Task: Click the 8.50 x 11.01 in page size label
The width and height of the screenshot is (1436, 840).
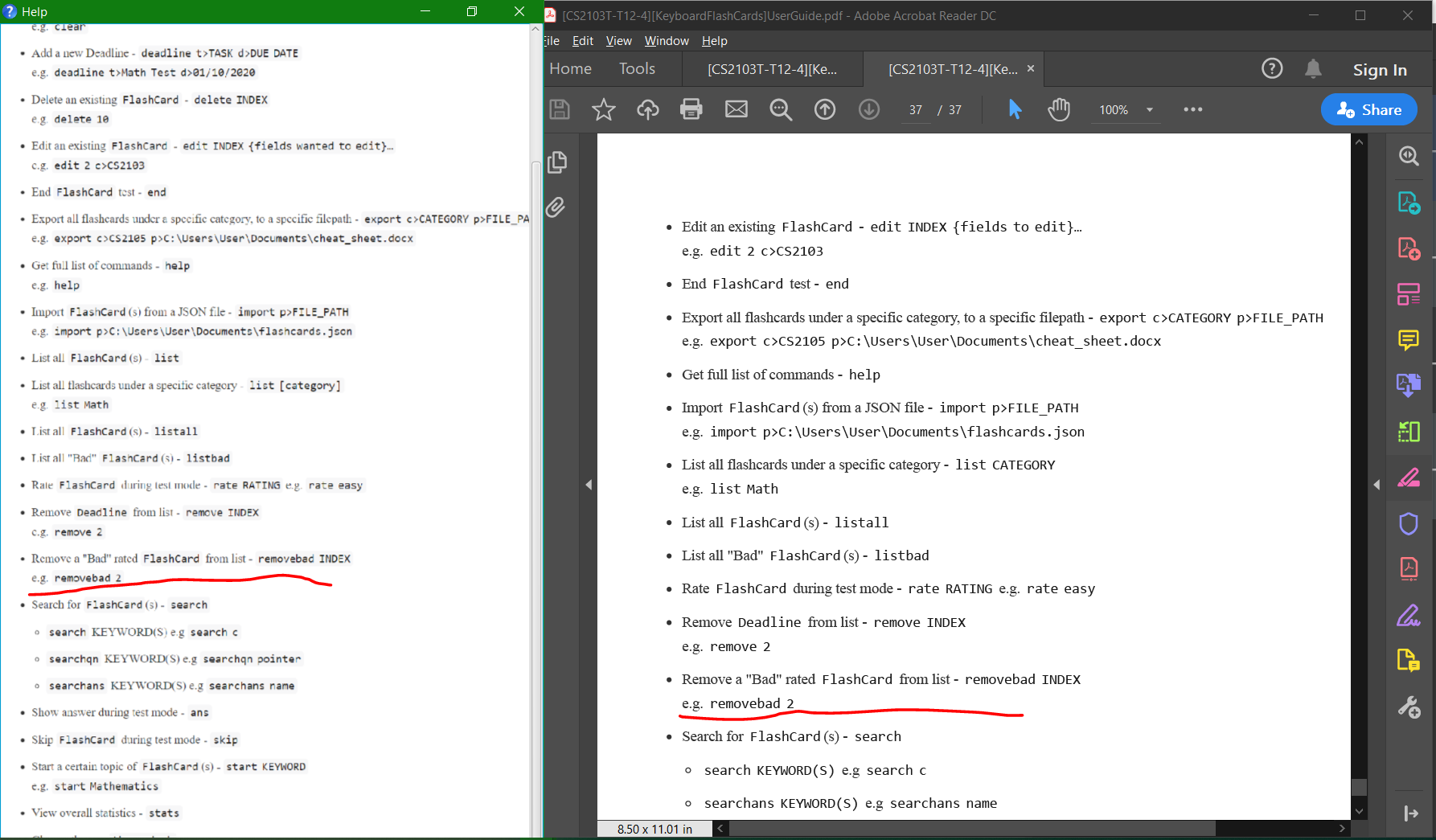Action: click(654, 829)
